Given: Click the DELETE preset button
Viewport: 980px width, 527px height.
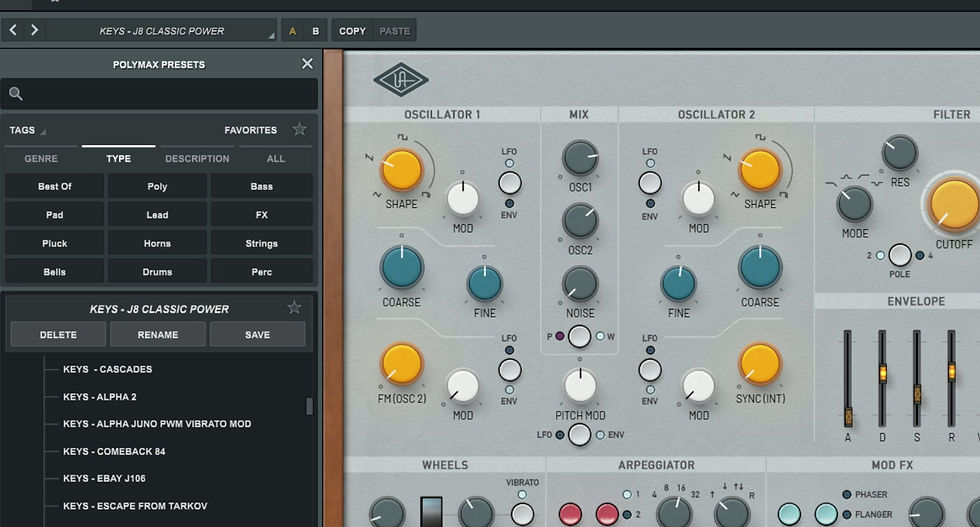Looking at the screenshot, I should [58, 334].
